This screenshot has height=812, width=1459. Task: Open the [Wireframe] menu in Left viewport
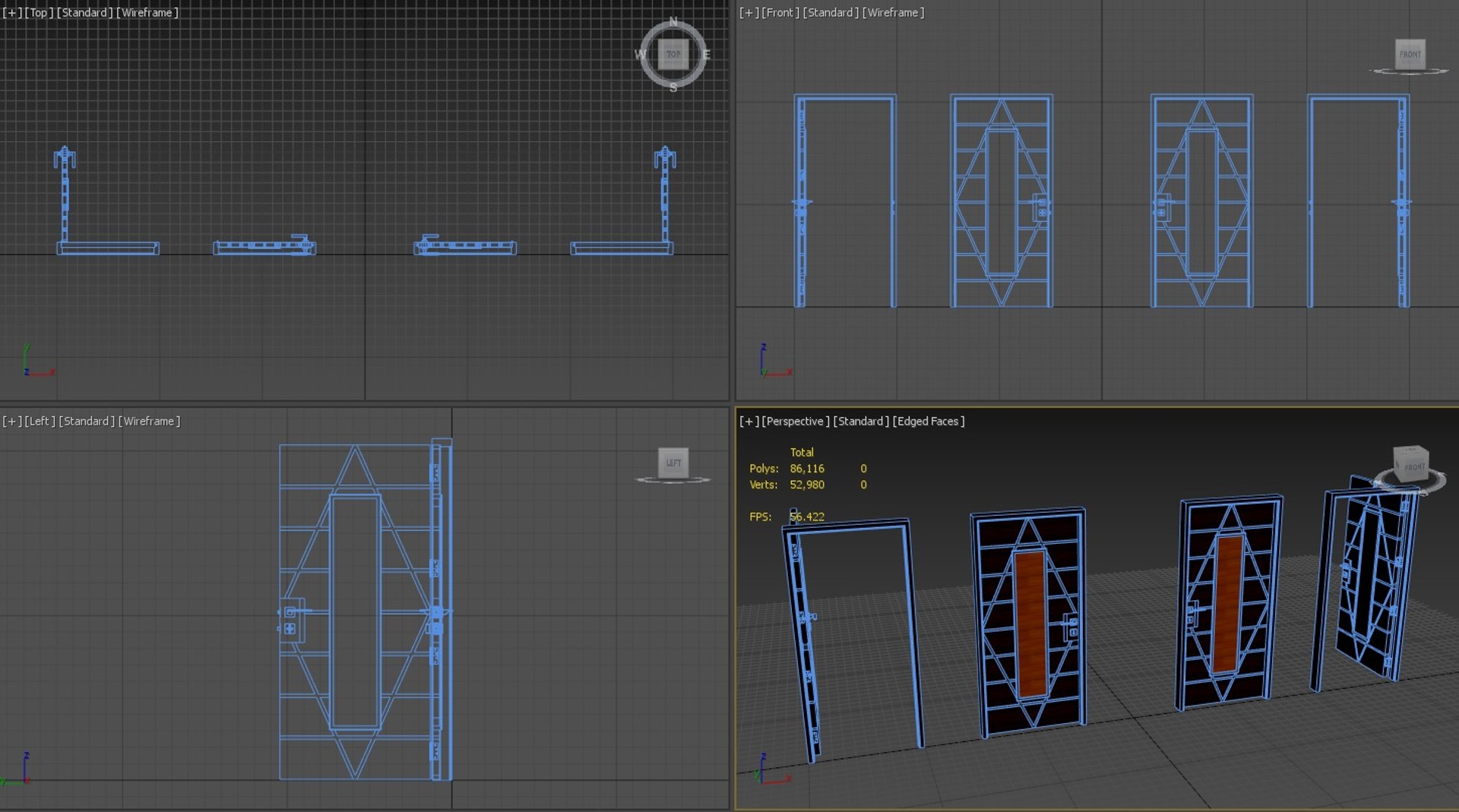(x=150, y=422)
